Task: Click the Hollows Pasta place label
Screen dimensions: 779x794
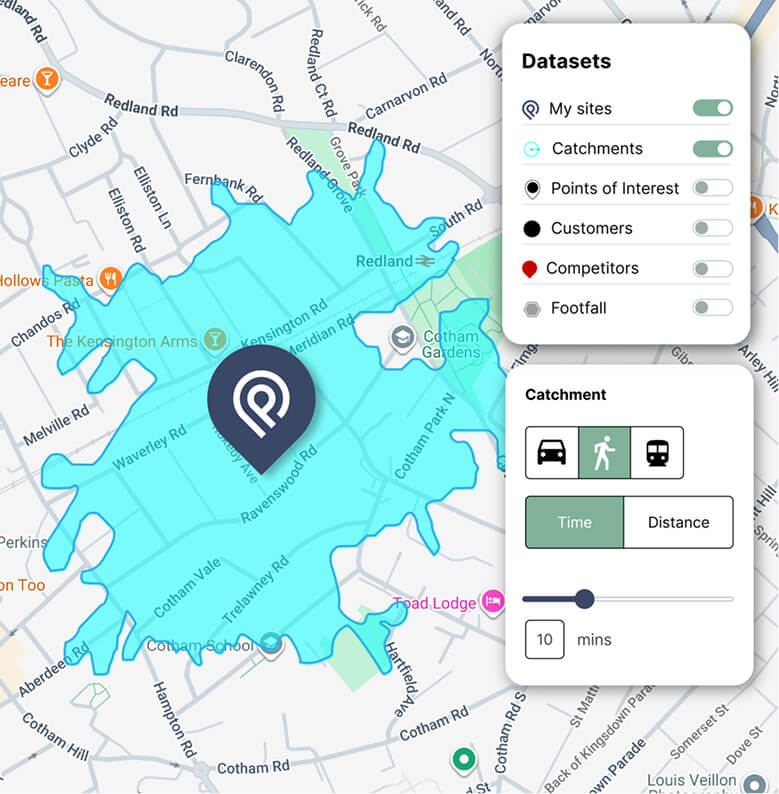Action: pos(46,281)
